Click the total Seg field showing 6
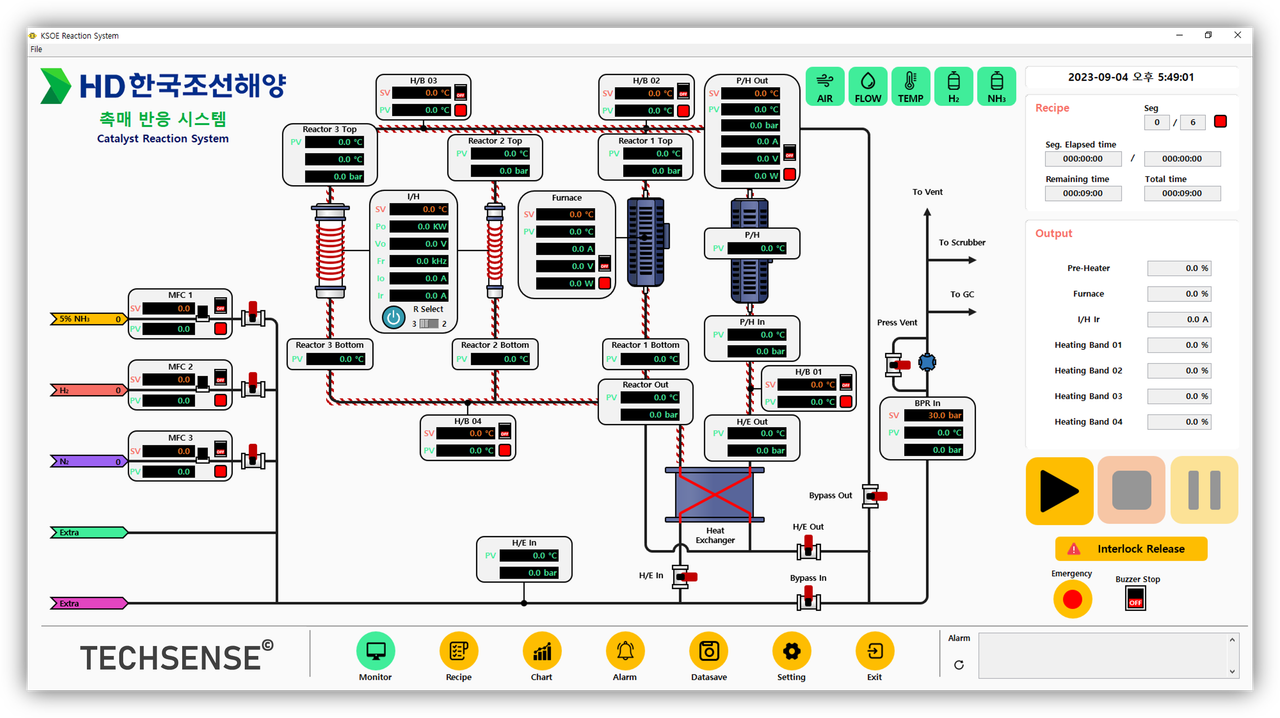Screen dimensions: 1280x718 pyautogui.click(x=1192, y=122)
